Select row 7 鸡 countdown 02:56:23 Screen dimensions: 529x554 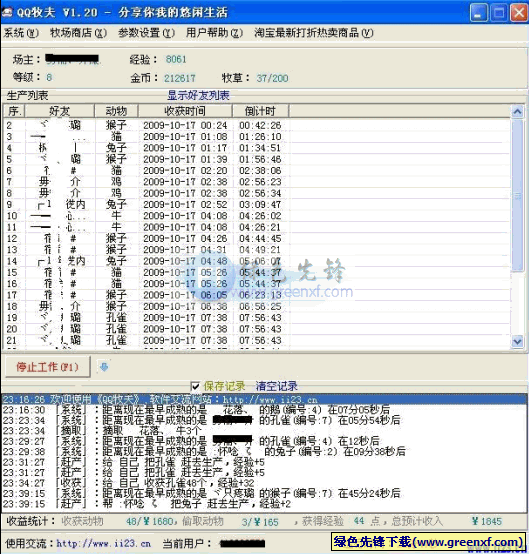[257, 182]
